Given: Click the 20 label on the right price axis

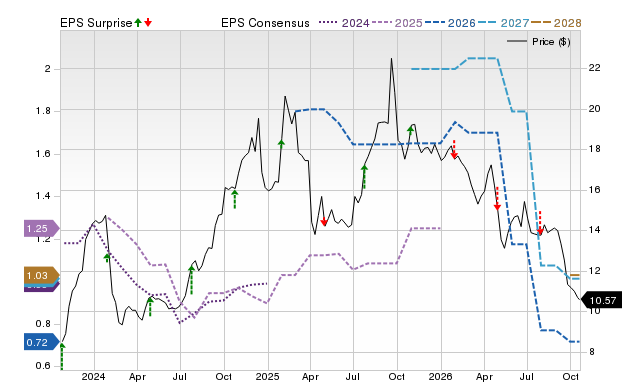Looking at the screenshot, I should (595, 109).
